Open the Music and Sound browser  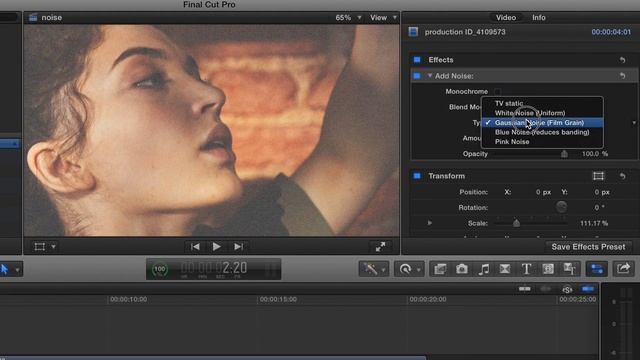click(x=484, y=269)
